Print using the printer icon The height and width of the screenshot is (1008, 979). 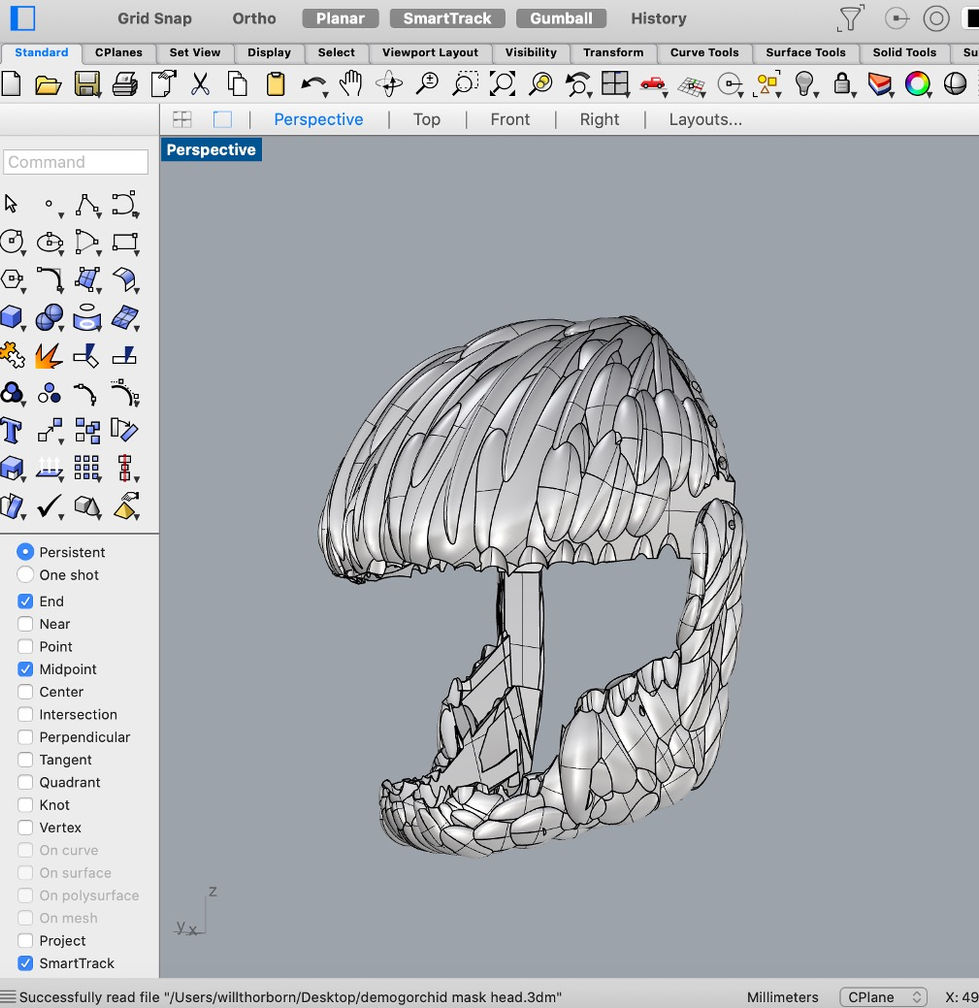(125, 84)
